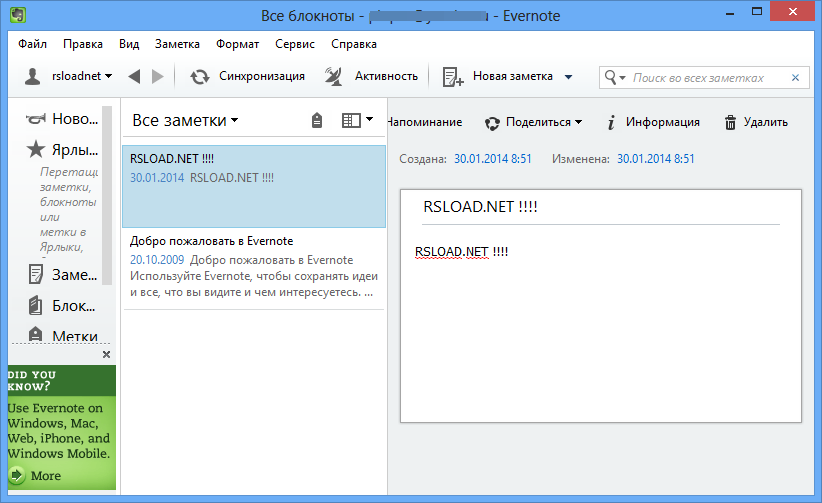Screen dimensions: 822x503
Task: Select the Добро пожаловать в Evernote note
Action: 254,269
